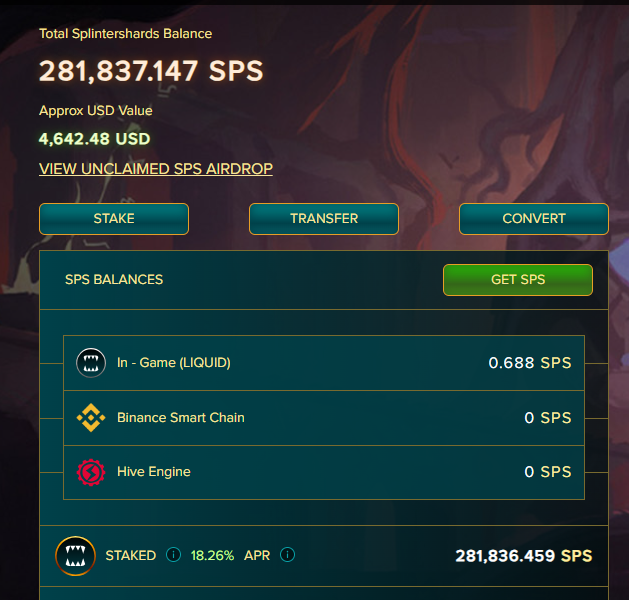Screen dimensions: 629x600
Task: Click the 4,642.48 USD approximate value
Action: click(x=94, y=139)
